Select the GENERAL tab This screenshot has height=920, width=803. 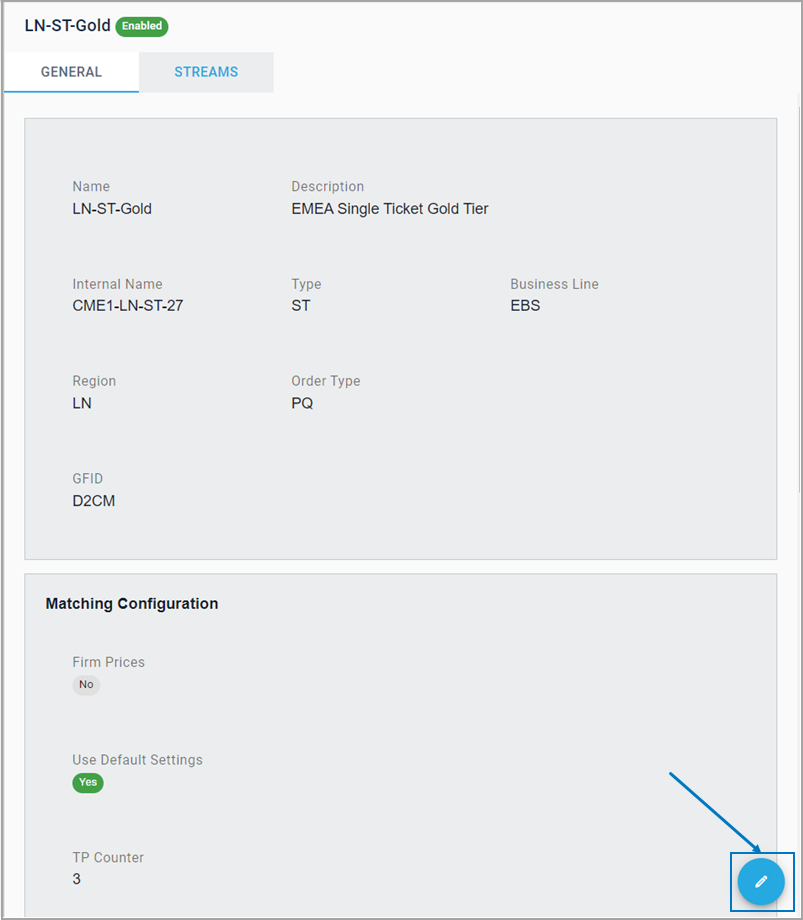click(71, 72)
